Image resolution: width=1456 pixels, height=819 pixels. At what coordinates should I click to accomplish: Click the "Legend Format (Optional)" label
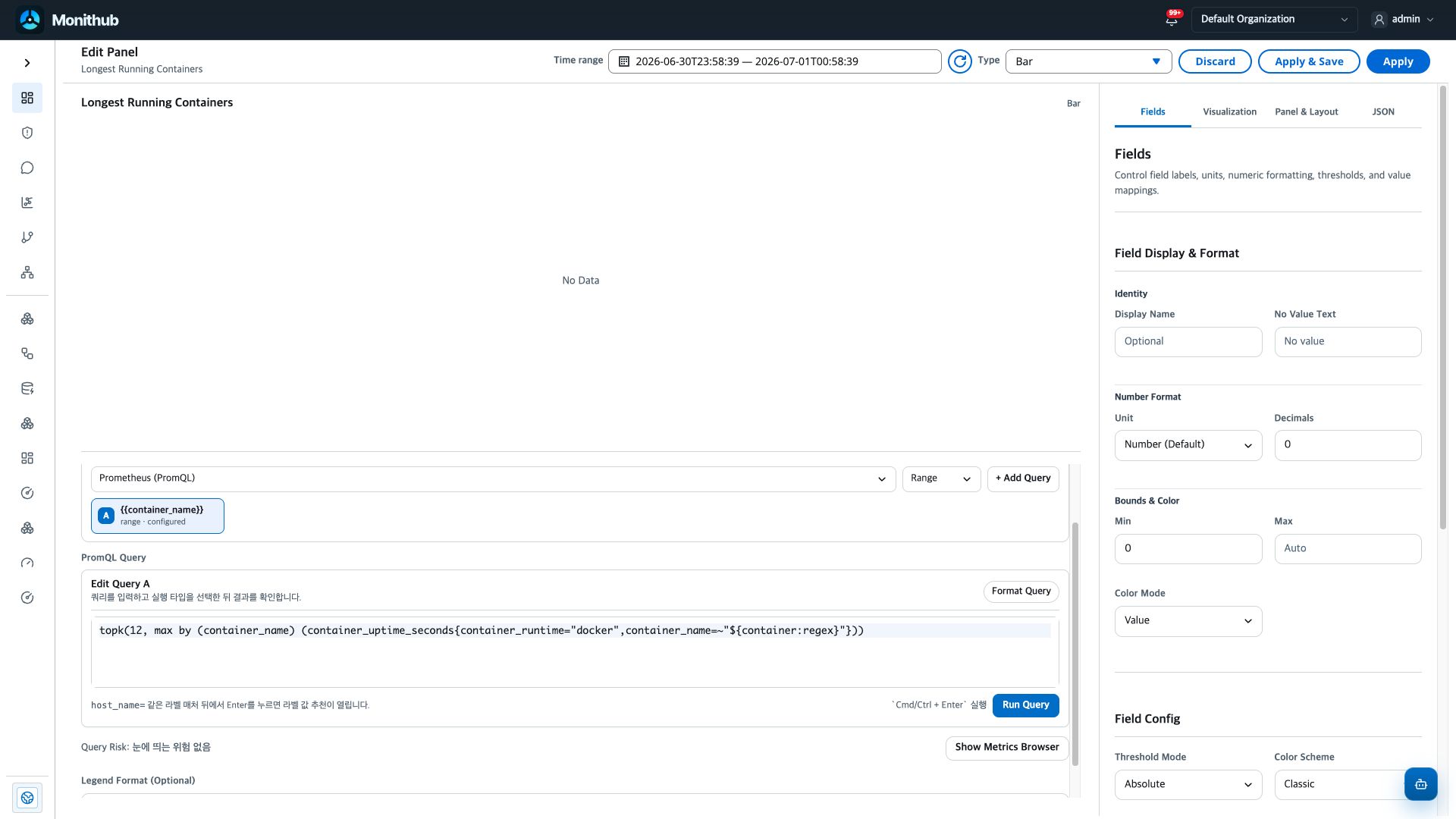[x=138, y=780]
